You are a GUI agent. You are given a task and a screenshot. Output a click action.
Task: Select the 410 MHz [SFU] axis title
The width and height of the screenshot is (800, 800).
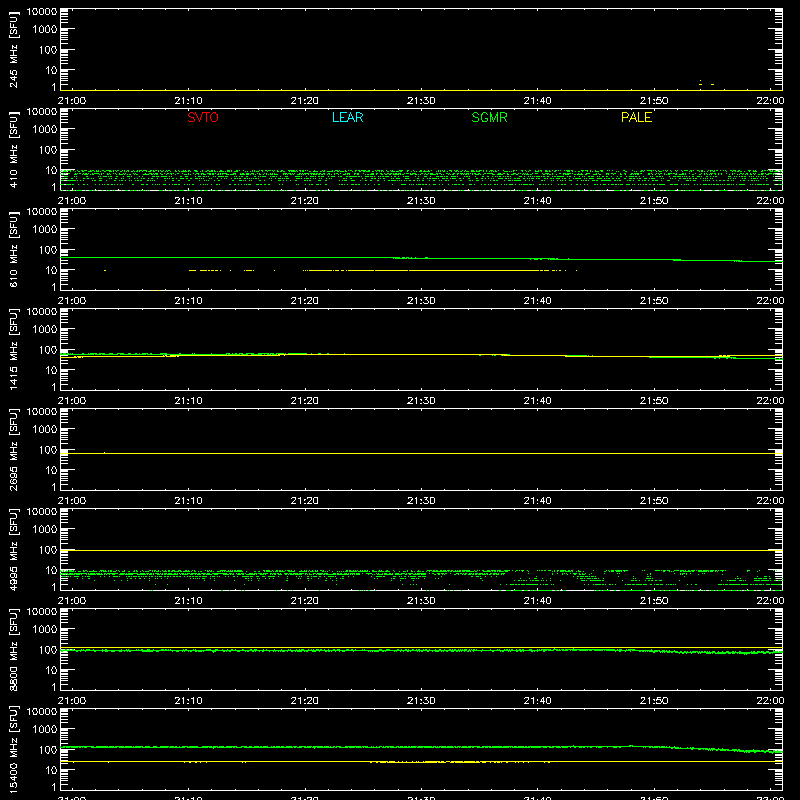(x=14, y=150)
